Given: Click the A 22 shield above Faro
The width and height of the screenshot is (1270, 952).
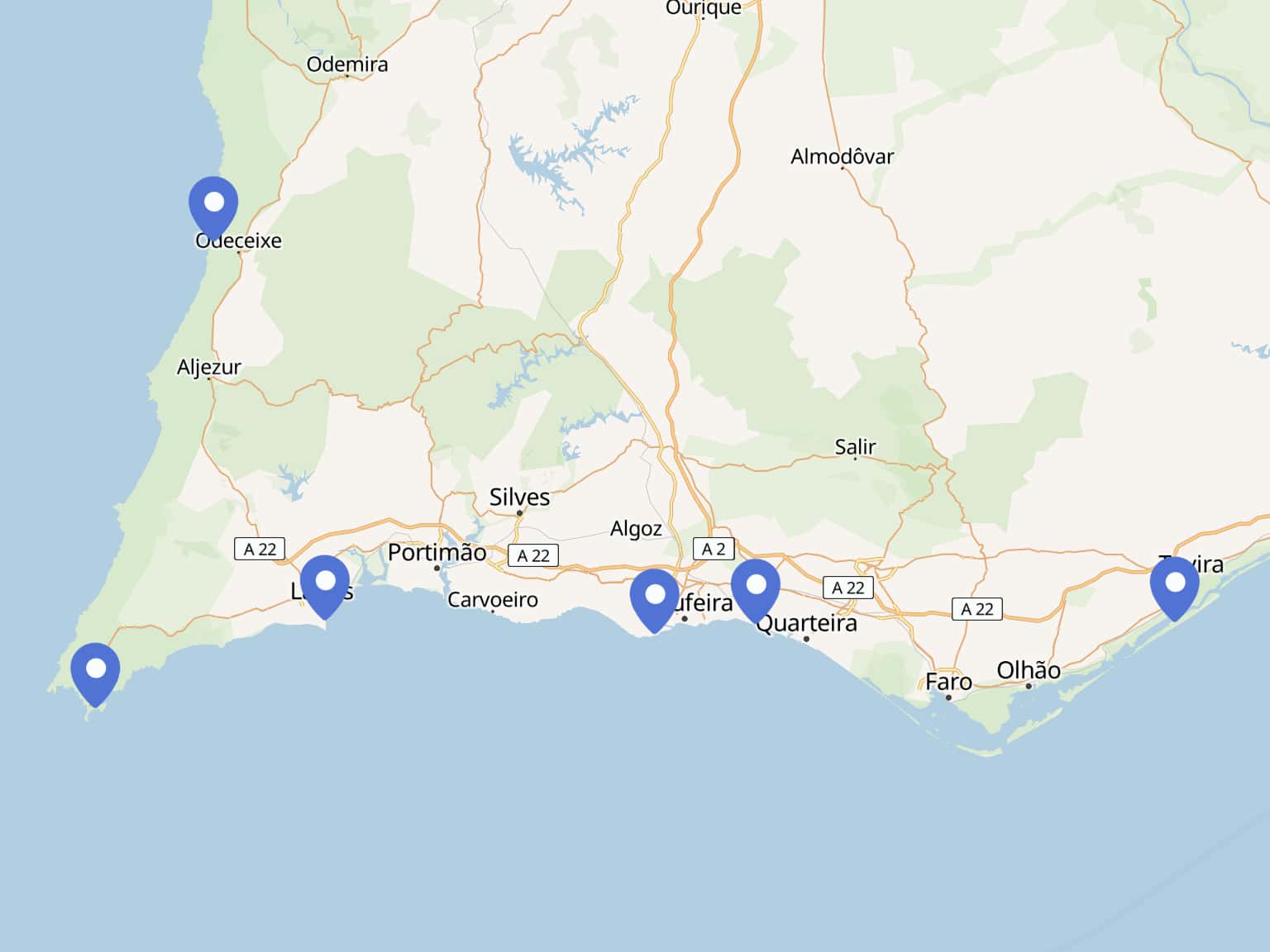Looking at the screenshot, I should pyautogui.click(x=976, y=609).
